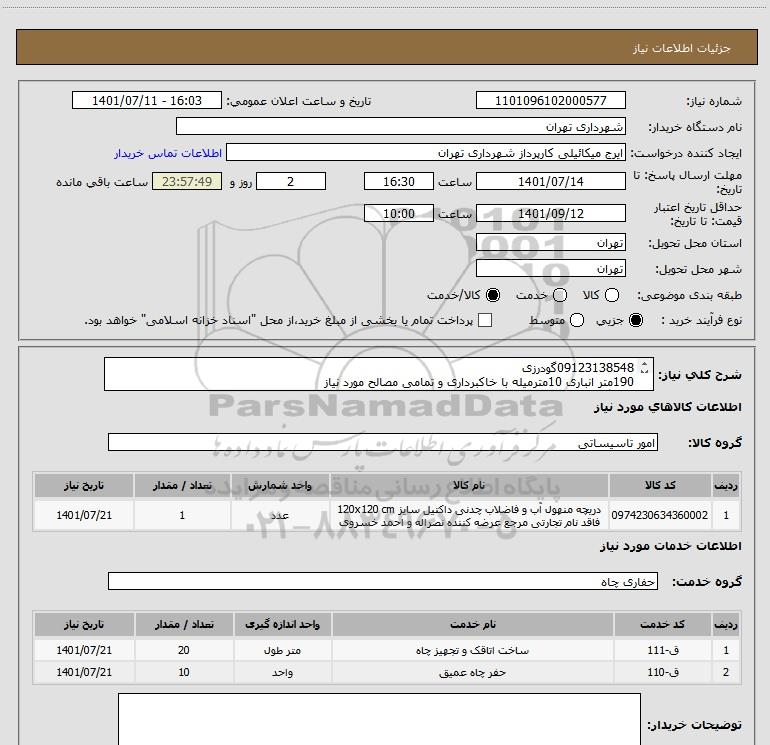Select the کالا radio button

(x=612, y=295)
